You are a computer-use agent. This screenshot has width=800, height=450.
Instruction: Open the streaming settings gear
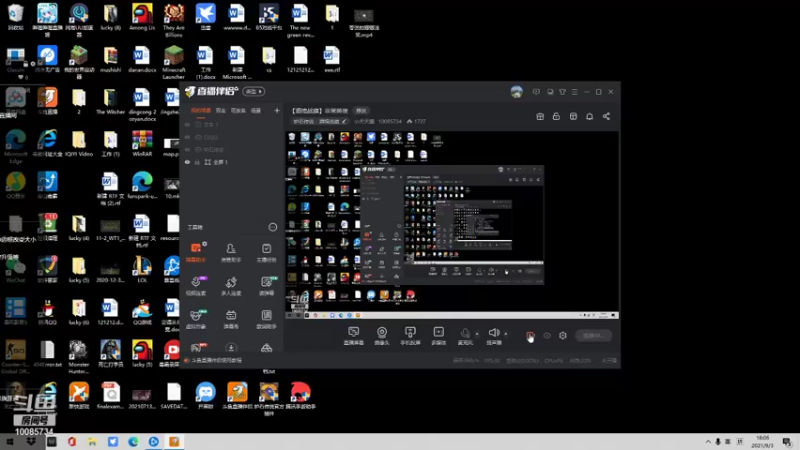click(563, 336)
